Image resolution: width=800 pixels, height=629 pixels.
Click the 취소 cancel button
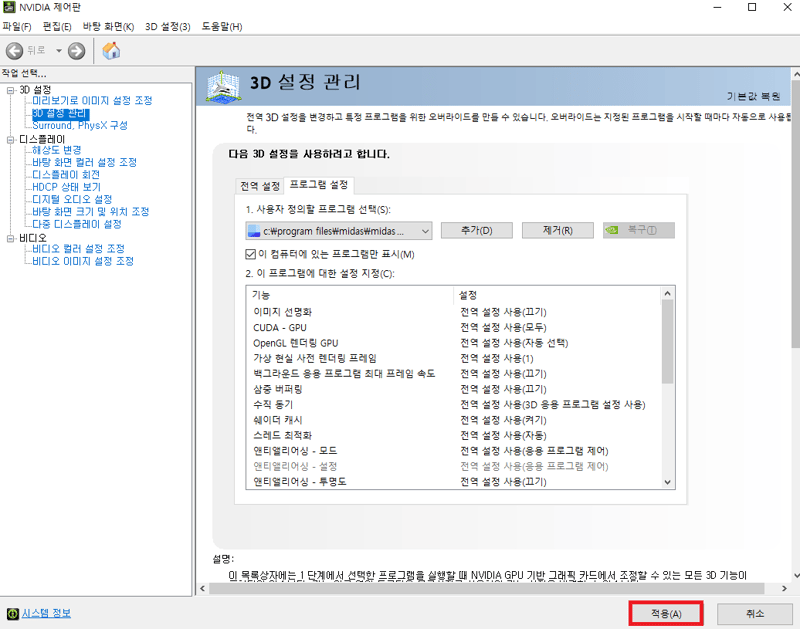(x=755, y=614)
